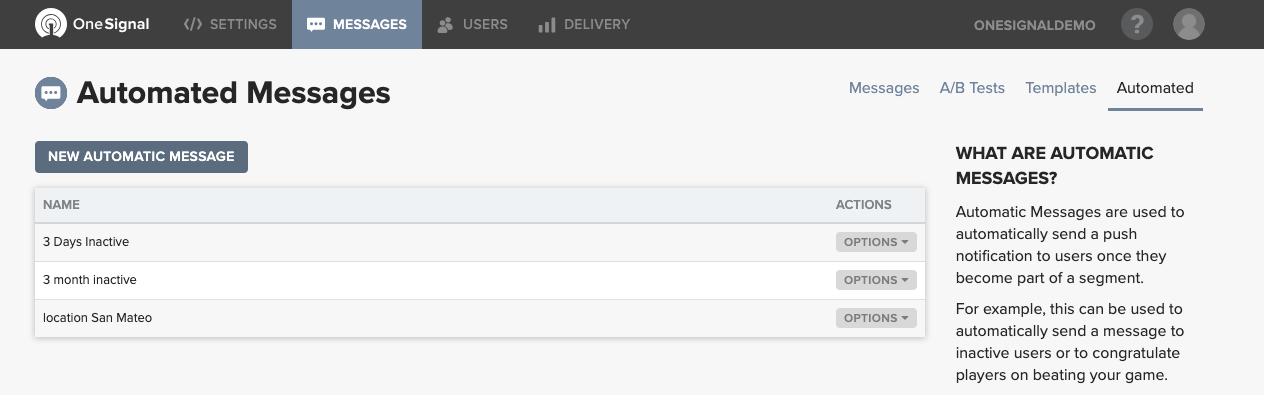Go to the Messages sub-tab
The width and height of the screenshot is (1264, 395).
[x=884, y=88]
